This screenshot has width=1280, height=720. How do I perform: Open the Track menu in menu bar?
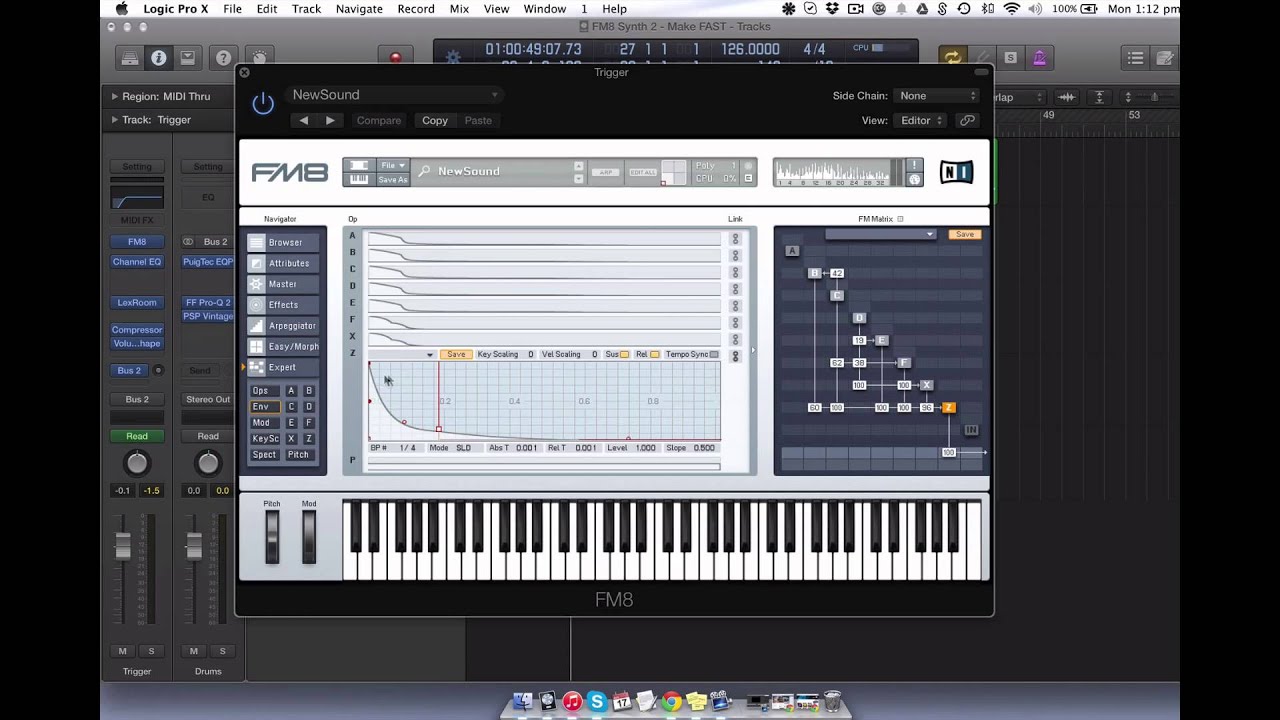click(x=306, y=9)
